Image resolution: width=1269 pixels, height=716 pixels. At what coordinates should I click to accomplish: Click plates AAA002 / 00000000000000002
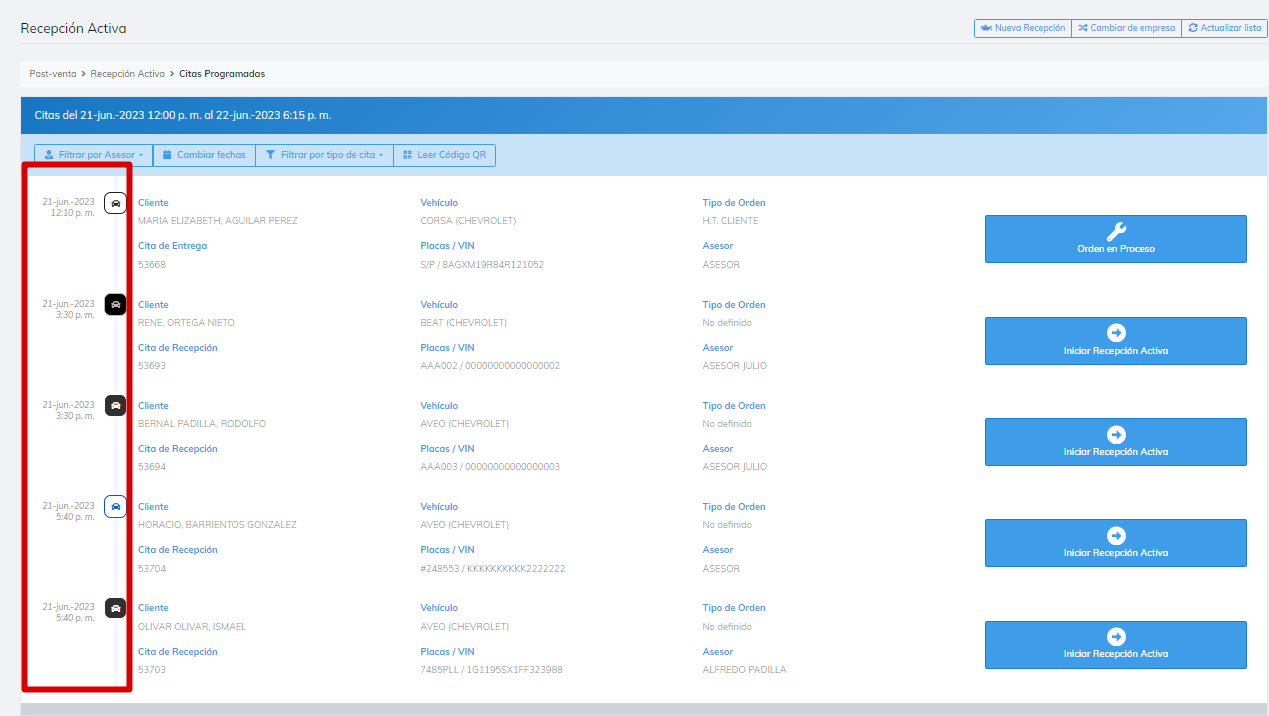click(490, 366)
